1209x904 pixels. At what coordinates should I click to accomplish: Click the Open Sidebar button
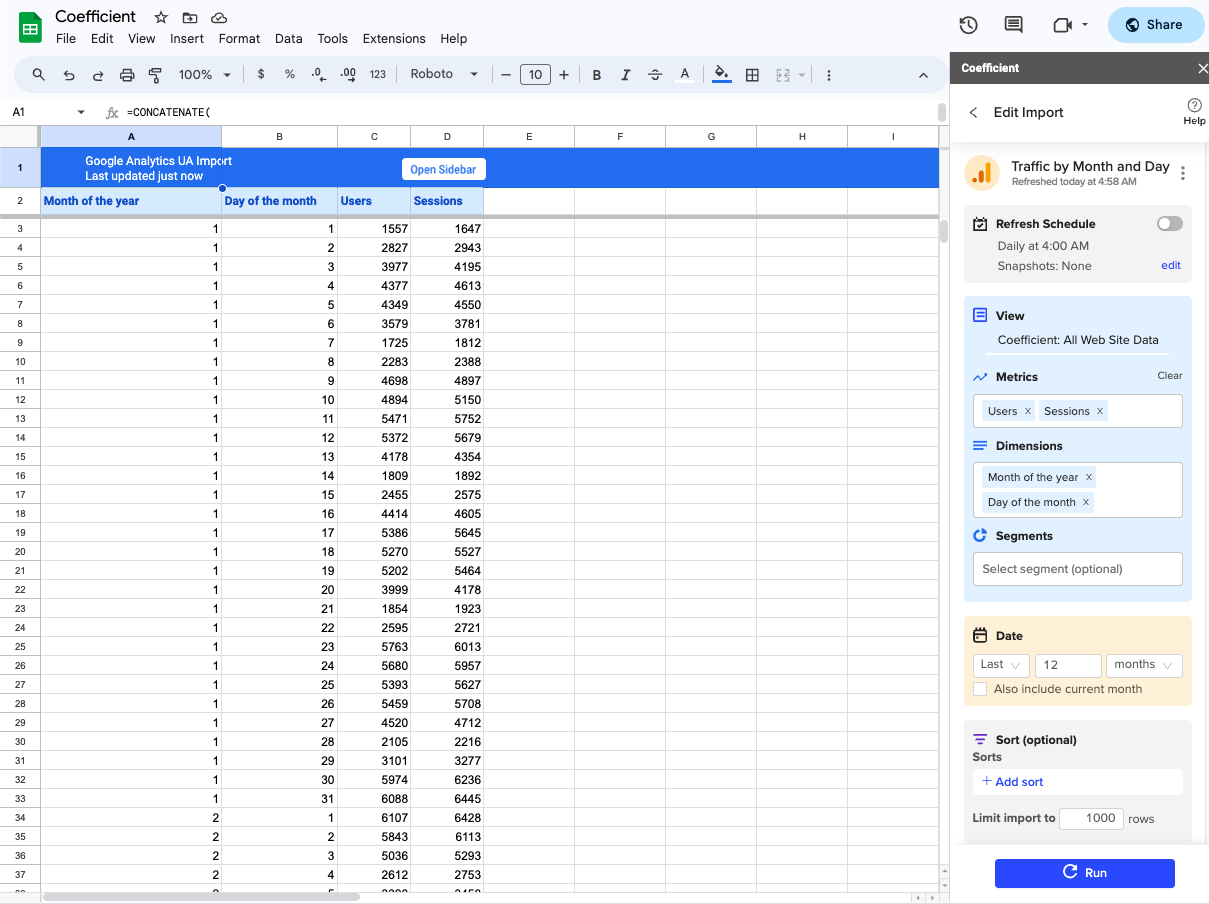[x=444, y=170]
